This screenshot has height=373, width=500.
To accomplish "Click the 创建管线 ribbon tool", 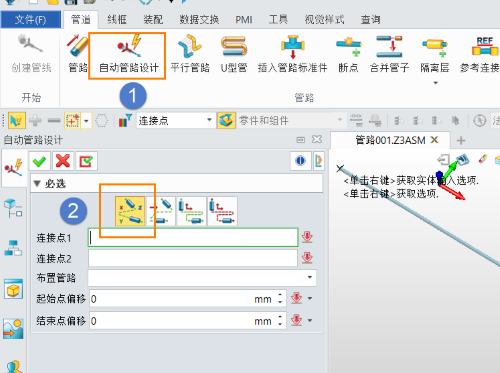I will pyautogui.click(x=31, y=53).
